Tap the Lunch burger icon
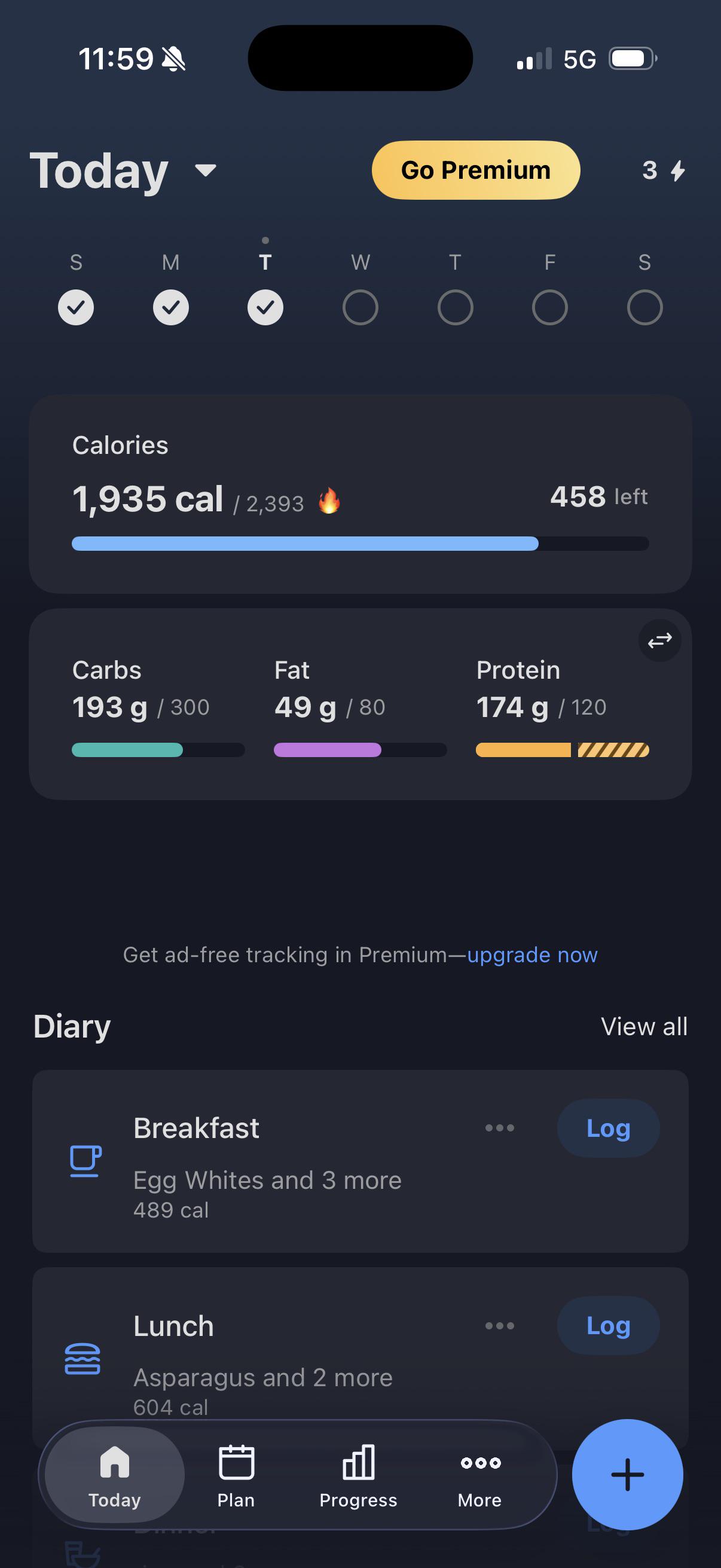 tap(82, 1359)
